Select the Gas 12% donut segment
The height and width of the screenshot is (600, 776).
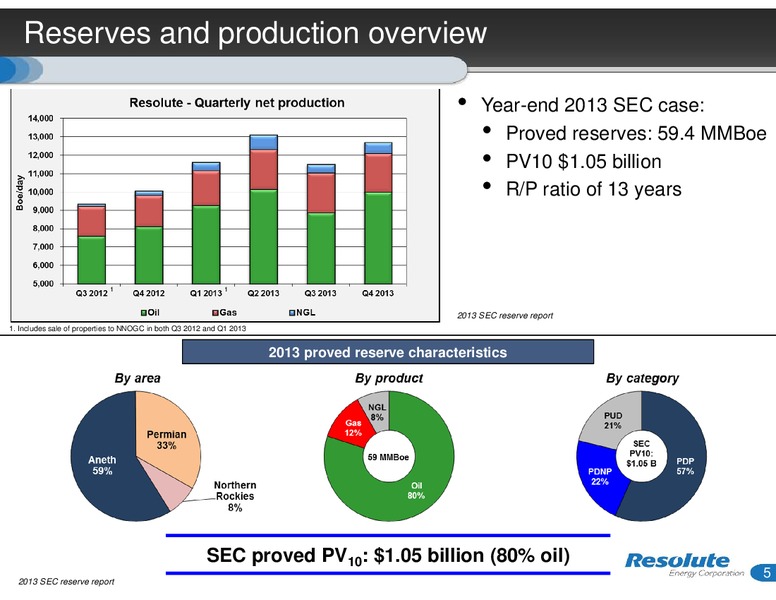353,428
